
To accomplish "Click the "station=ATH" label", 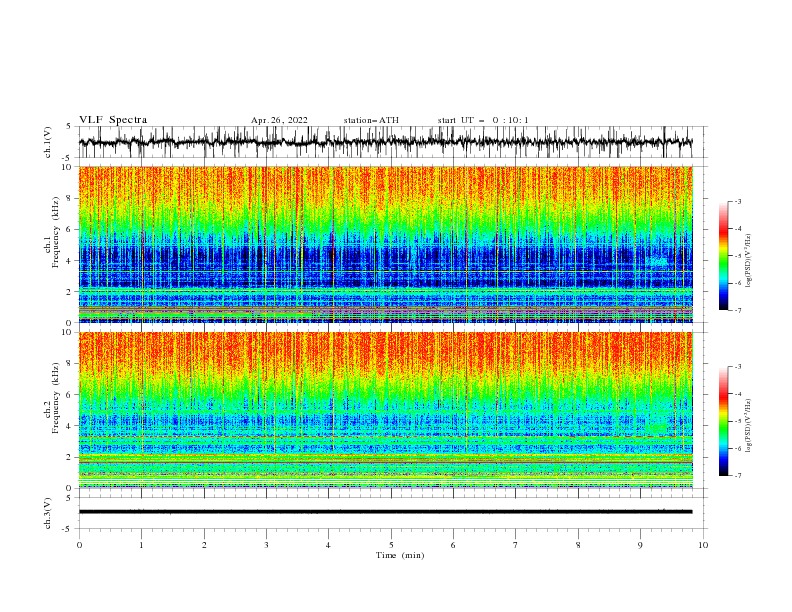I will pos(371,120).
